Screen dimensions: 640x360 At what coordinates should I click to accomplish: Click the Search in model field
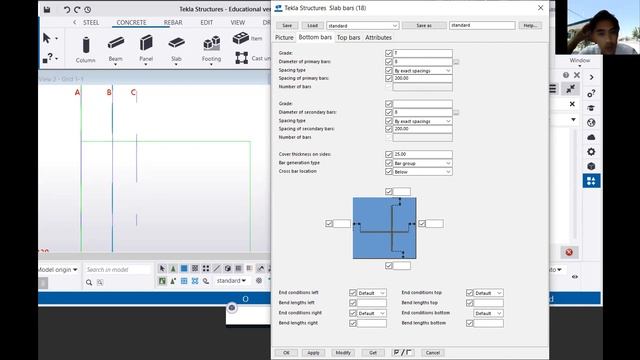(x=118, y=269)
